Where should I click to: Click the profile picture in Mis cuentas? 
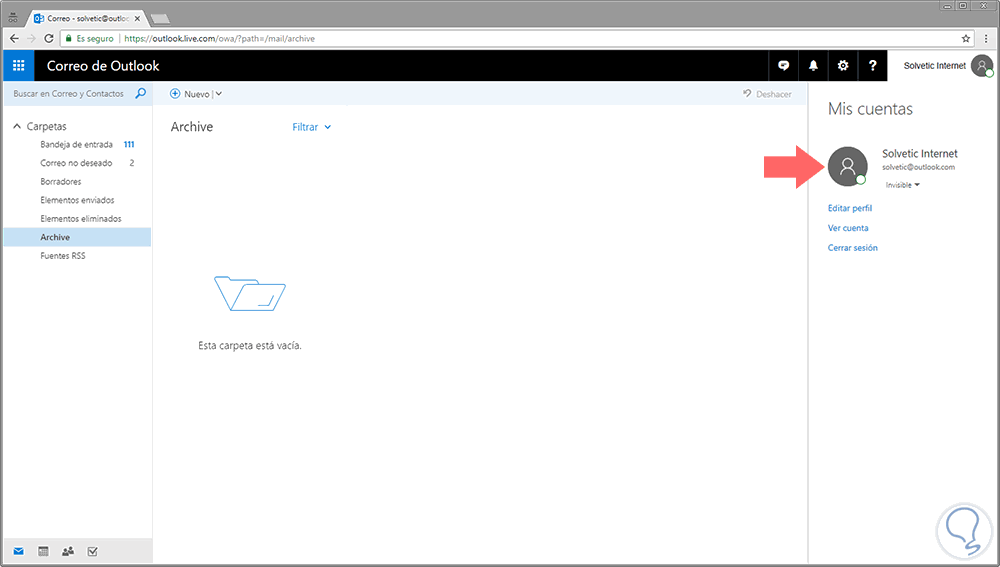[x=848, y=166]
